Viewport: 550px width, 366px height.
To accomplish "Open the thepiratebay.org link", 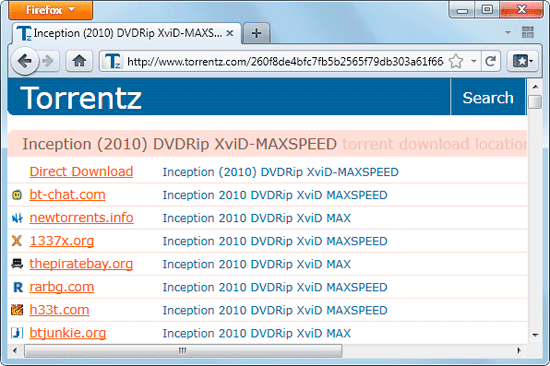I will coord(81,264).
